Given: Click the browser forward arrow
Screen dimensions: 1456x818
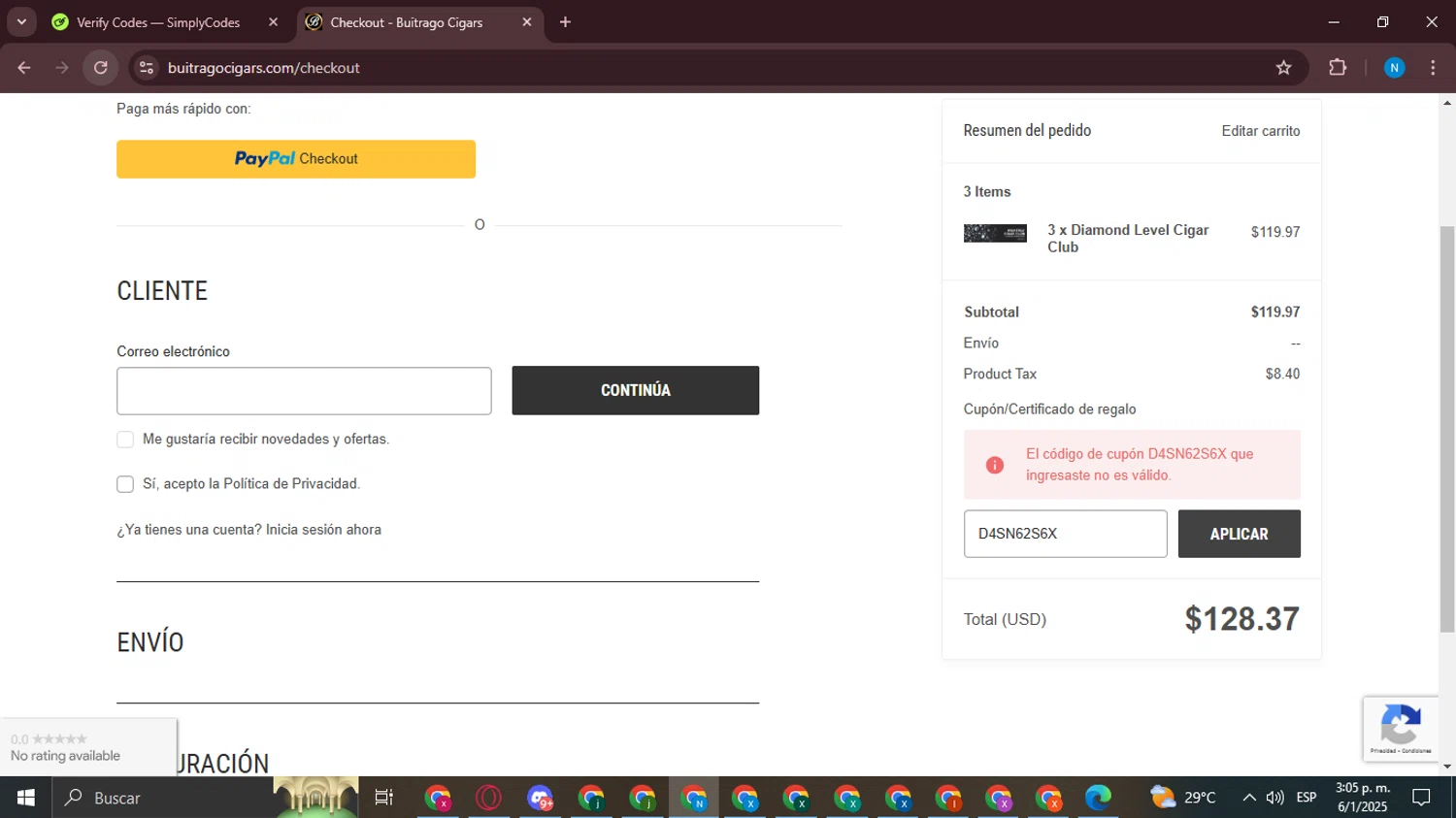Looking at the screenshot, I should coord(62,68).
